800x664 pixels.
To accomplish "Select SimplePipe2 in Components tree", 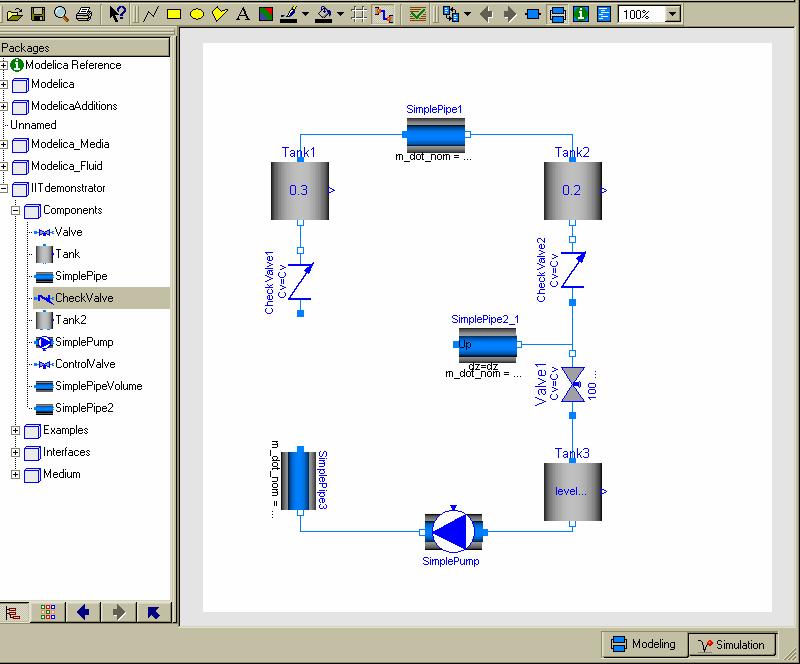I will coord(74,408).
